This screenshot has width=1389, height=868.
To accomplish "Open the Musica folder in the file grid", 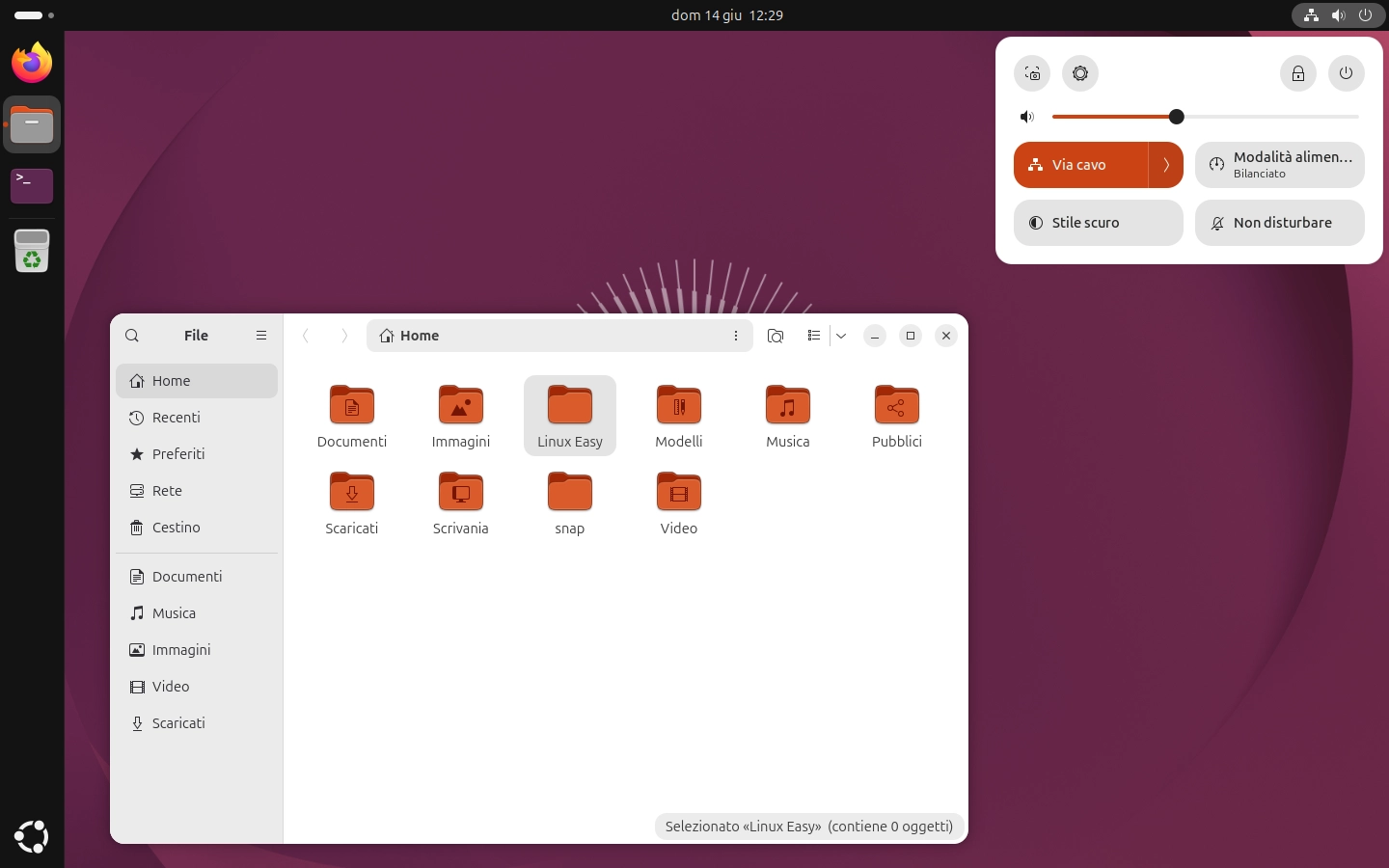I will (788, 405).
